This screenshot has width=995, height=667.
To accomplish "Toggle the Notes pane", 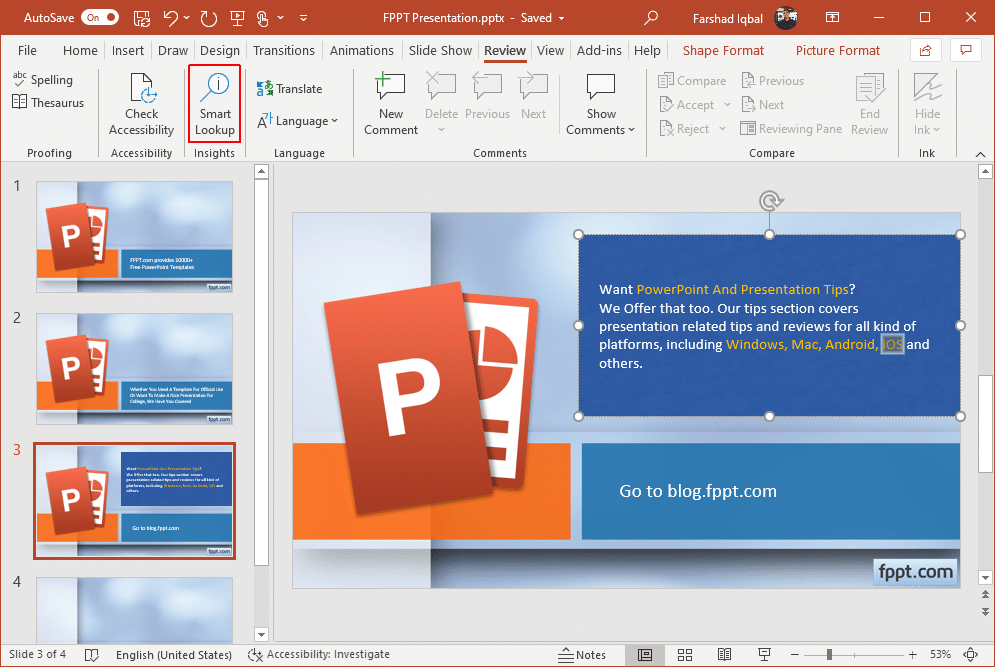I will tap(582, 654).
